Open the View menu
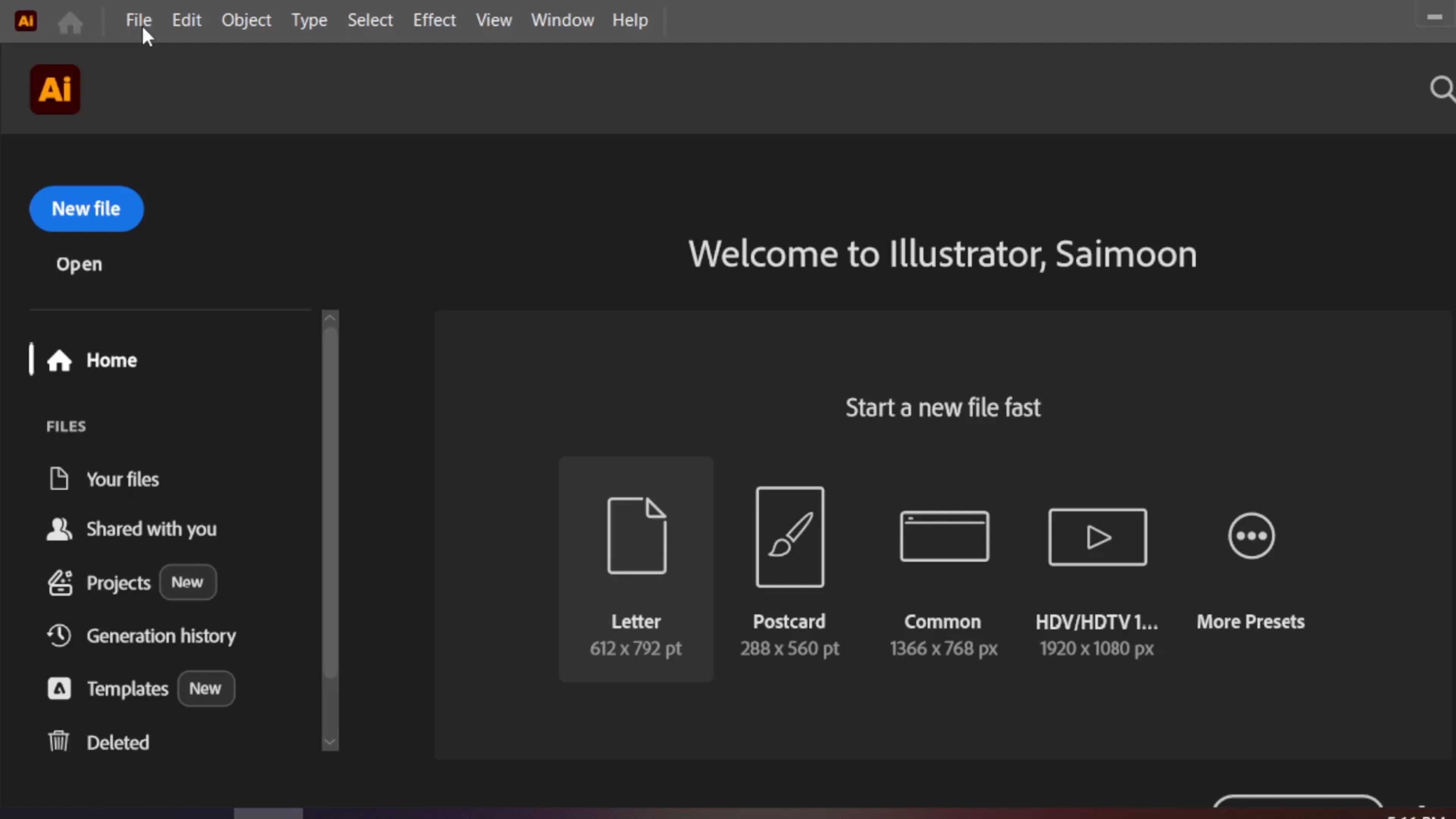 point(493,20)
